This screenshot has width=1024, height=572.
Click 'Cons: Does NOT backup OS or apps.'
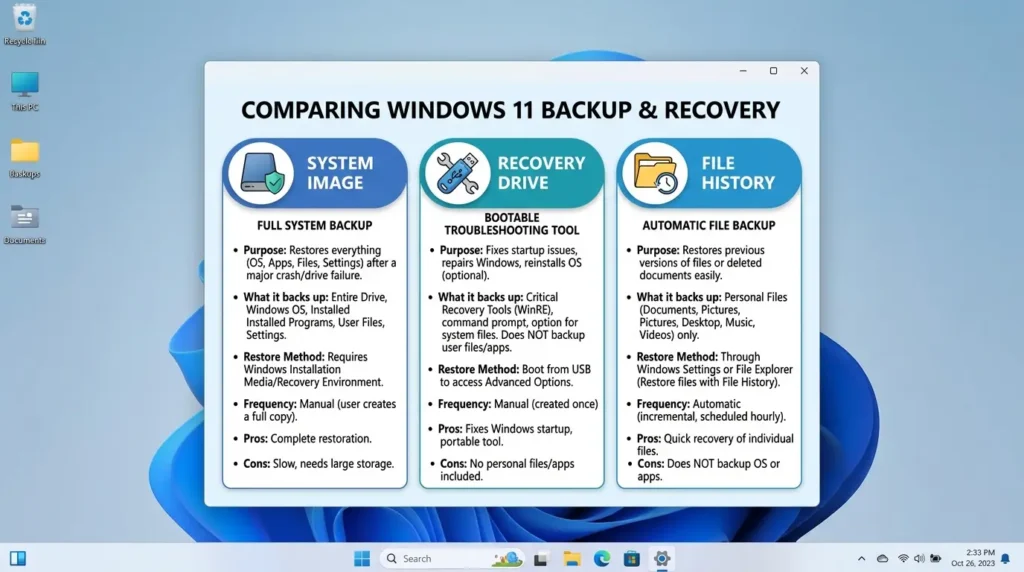coord(709,470)
